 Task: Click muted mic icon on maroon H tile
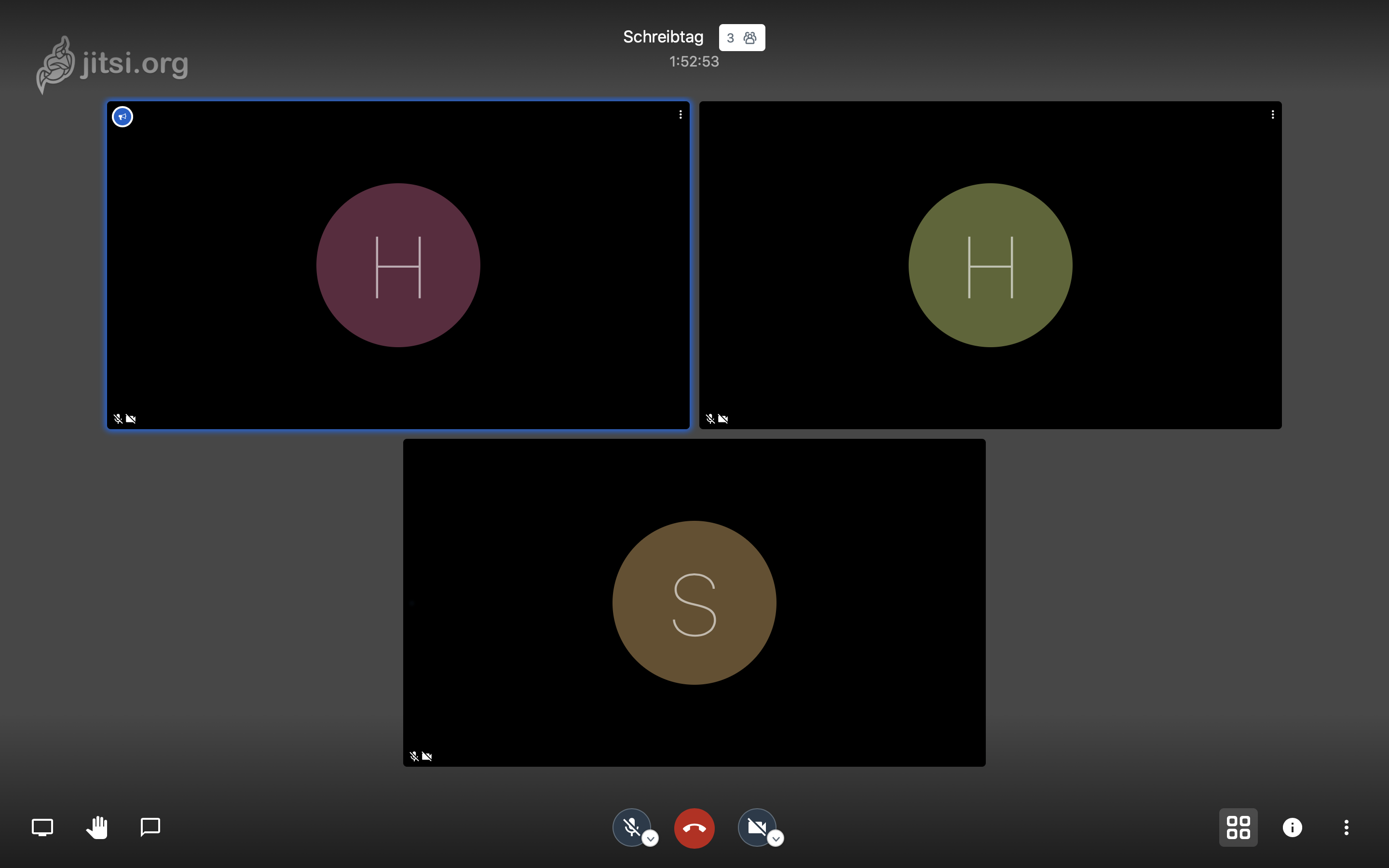[118, 419]
